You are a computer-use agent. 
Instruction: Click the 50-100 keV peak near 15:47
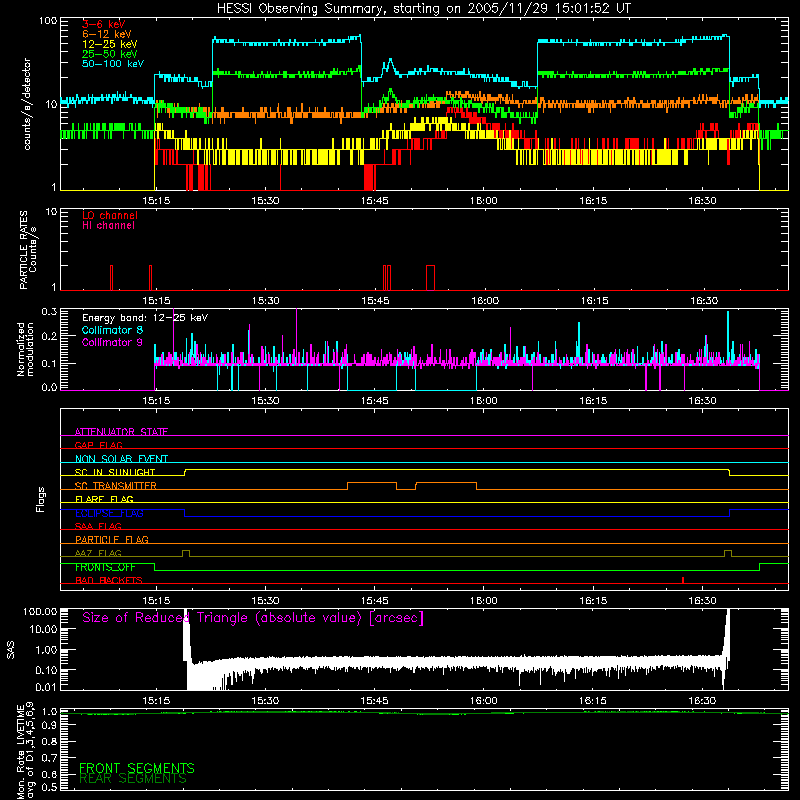coord(390,61)
